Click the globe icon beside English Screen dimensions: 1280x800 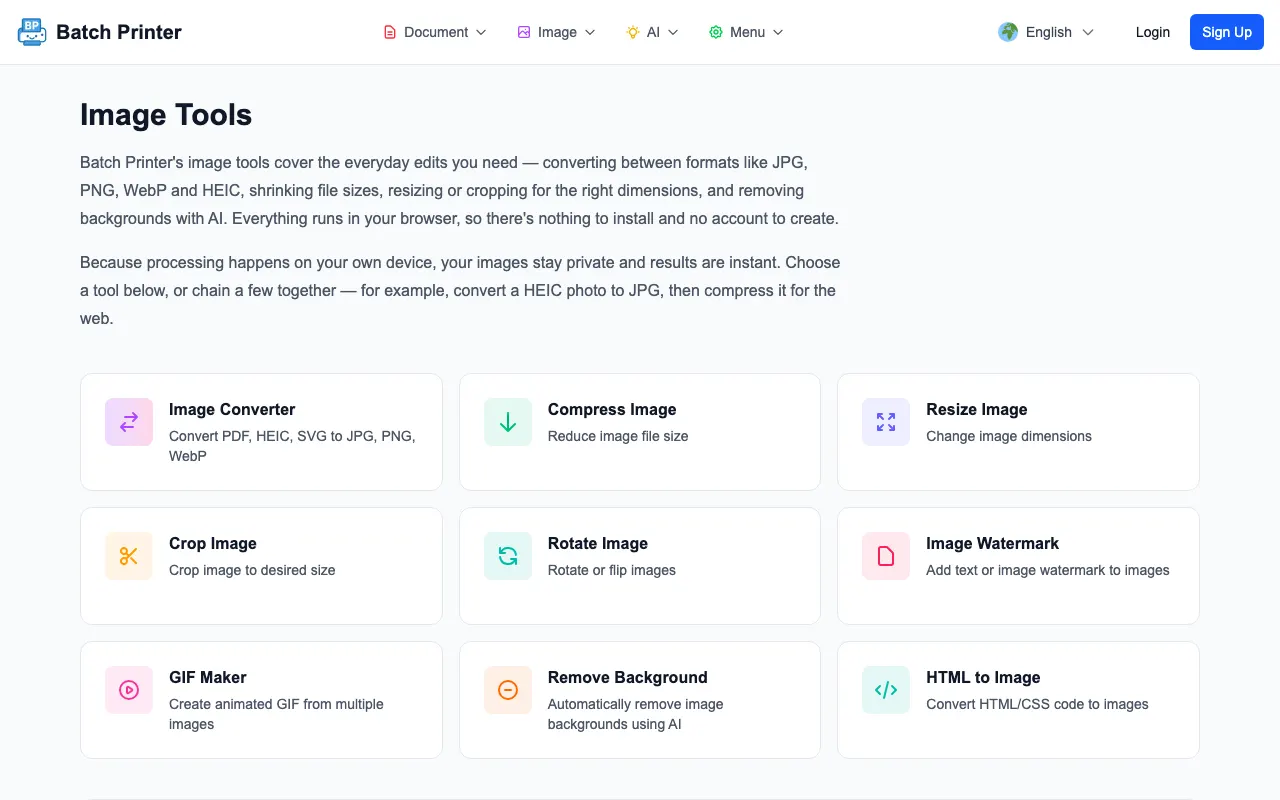coord(1008,32)
